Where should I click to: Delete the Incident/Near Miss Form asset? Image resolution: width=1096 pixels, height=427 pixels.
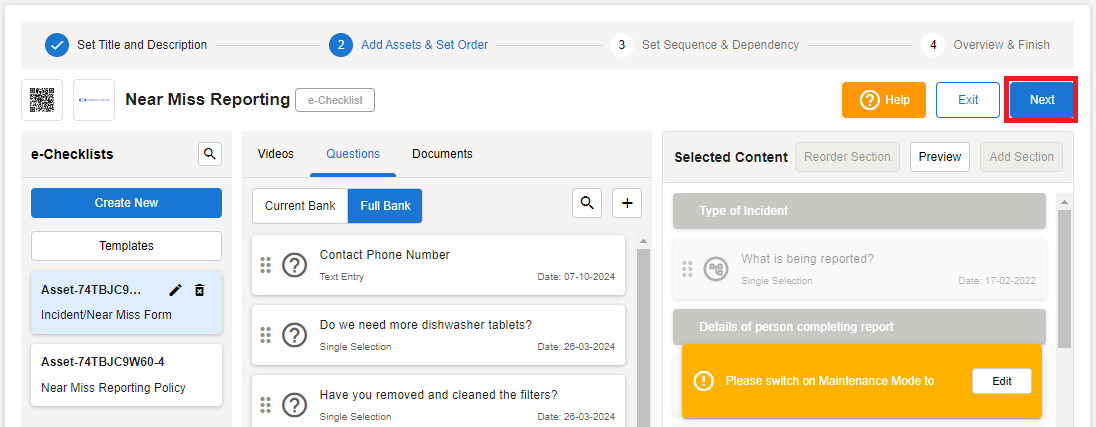pos(199,290)
